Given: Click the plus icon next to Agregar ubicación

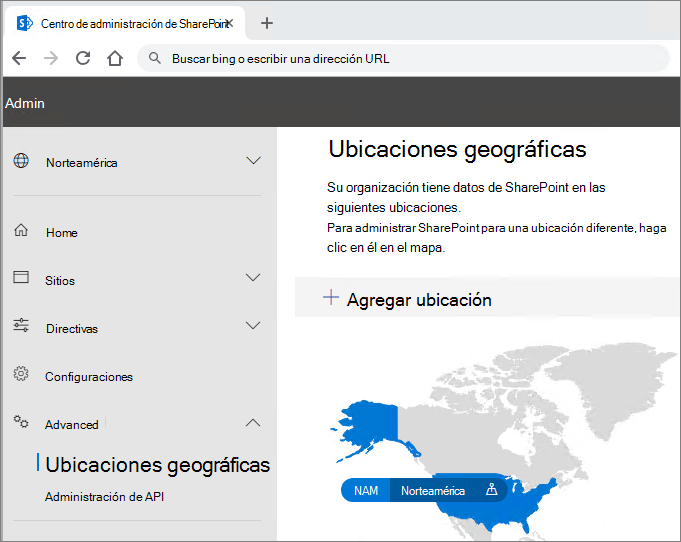Looking at the screenshot, I should 331,297.
